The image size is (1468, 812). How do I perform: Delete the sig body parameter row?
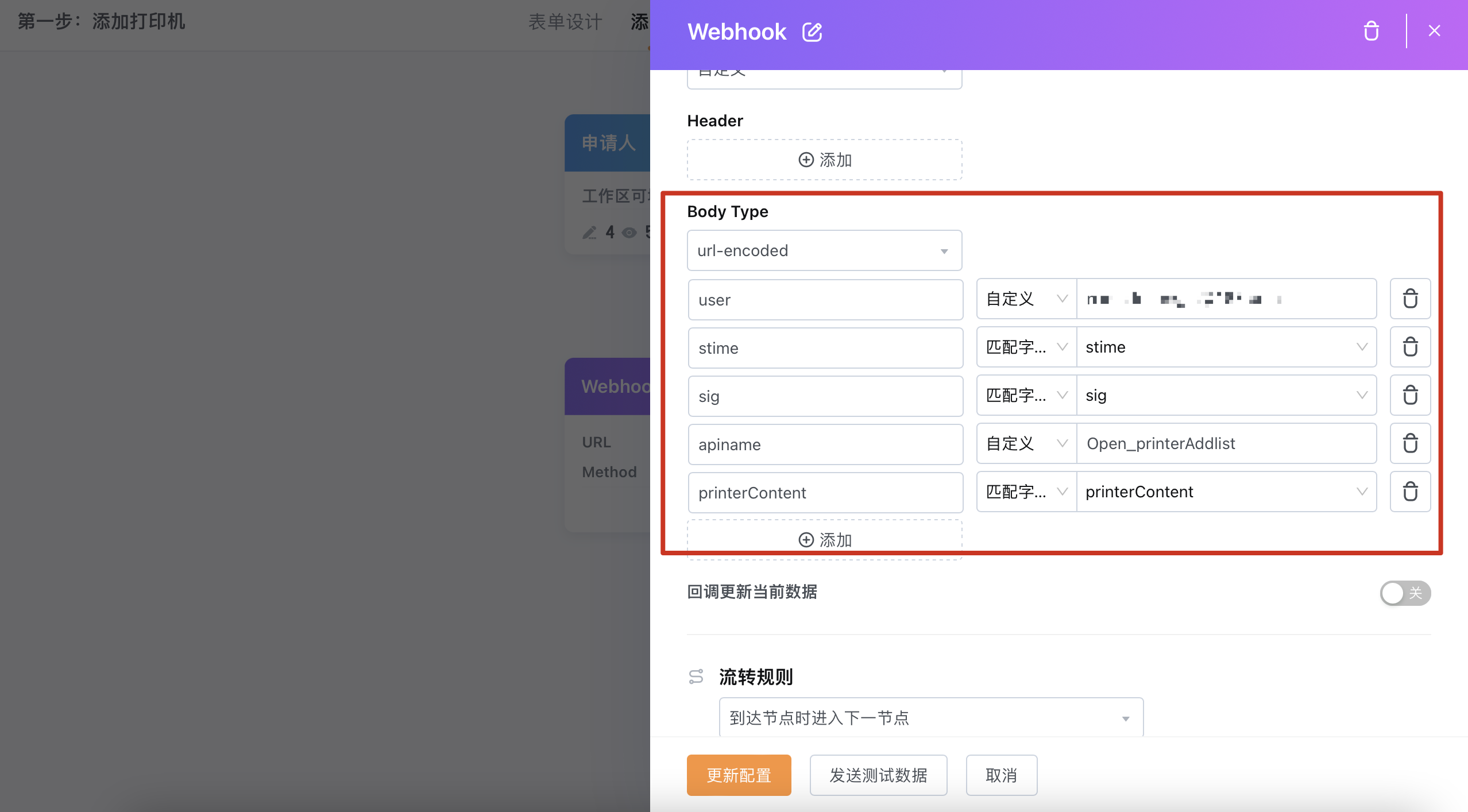pos(1410,395)
